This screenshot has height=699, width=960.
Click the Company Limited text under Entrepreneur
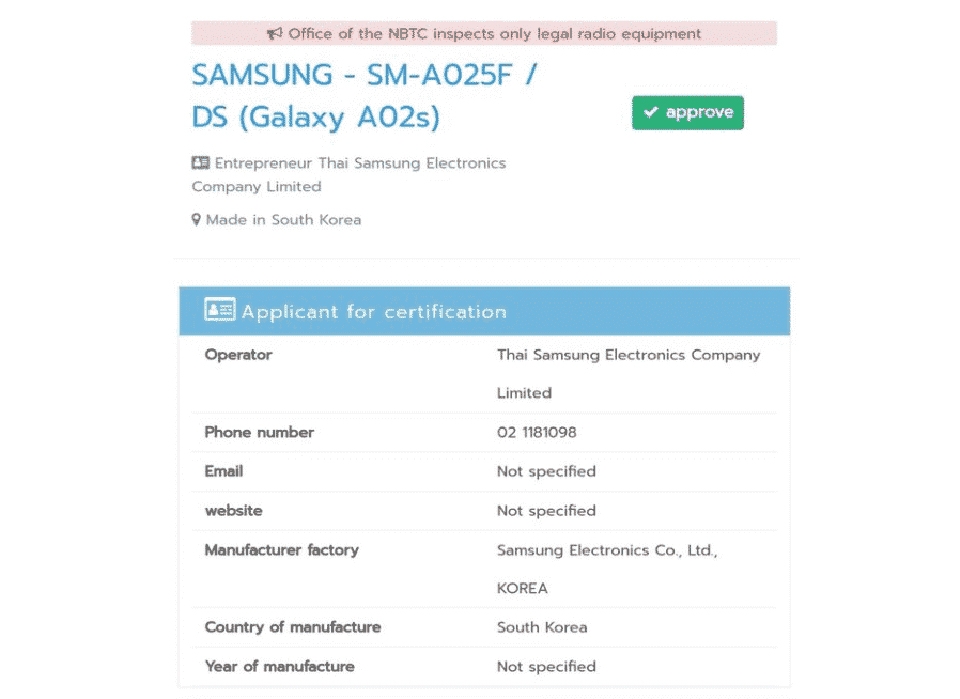(x=257, y=187)
